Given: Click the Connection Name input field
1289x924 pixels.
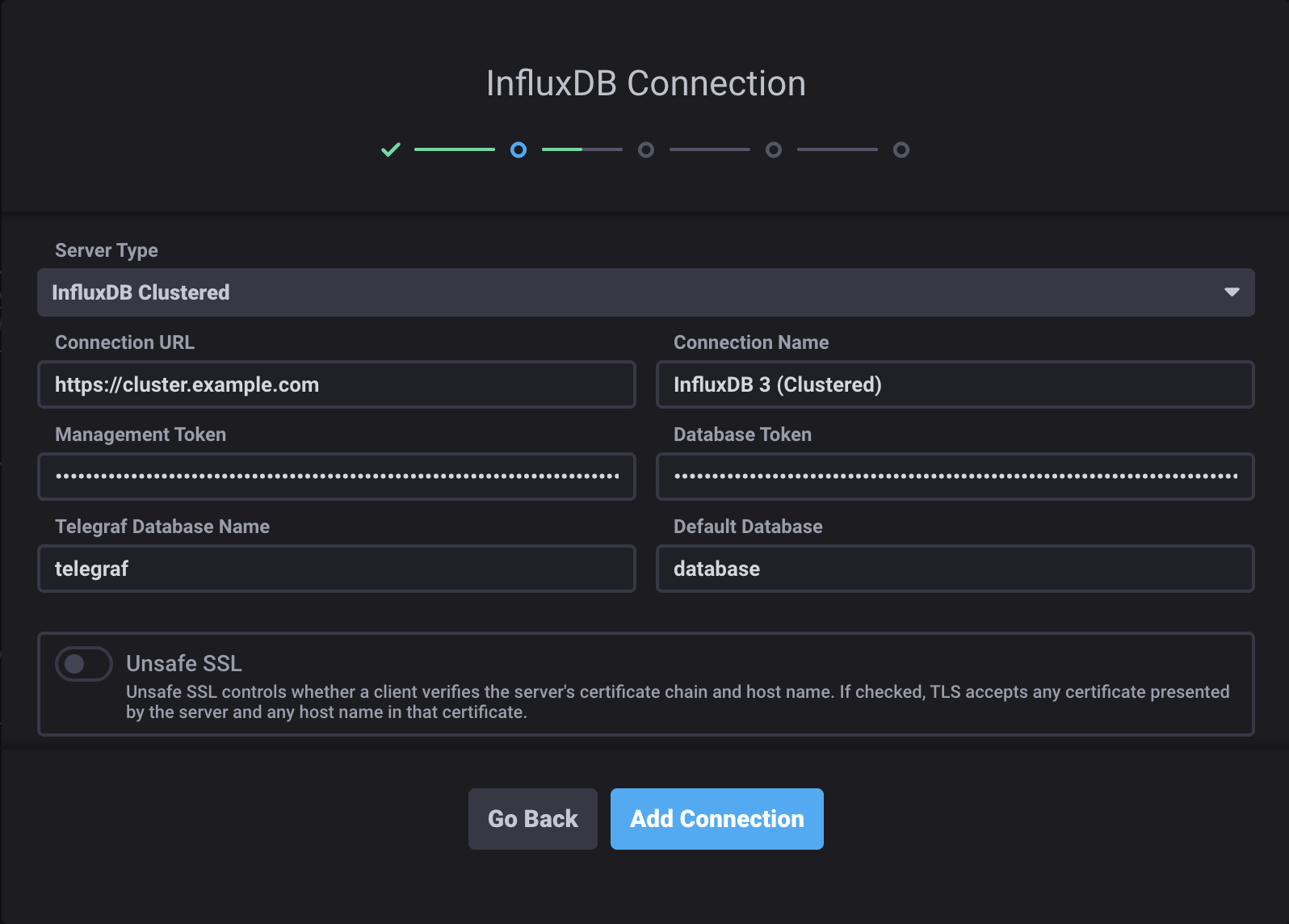Looking at the screenshot, I should coord(955,384).
